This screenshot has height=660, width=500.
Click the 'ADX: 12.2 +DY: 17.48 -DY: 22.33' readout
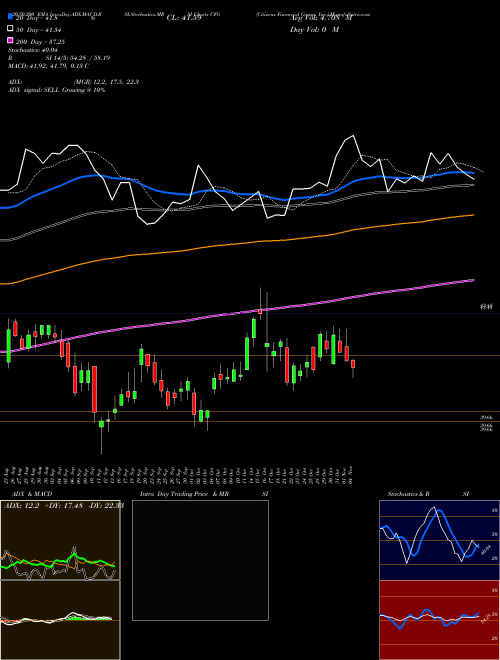coord(63,506)
